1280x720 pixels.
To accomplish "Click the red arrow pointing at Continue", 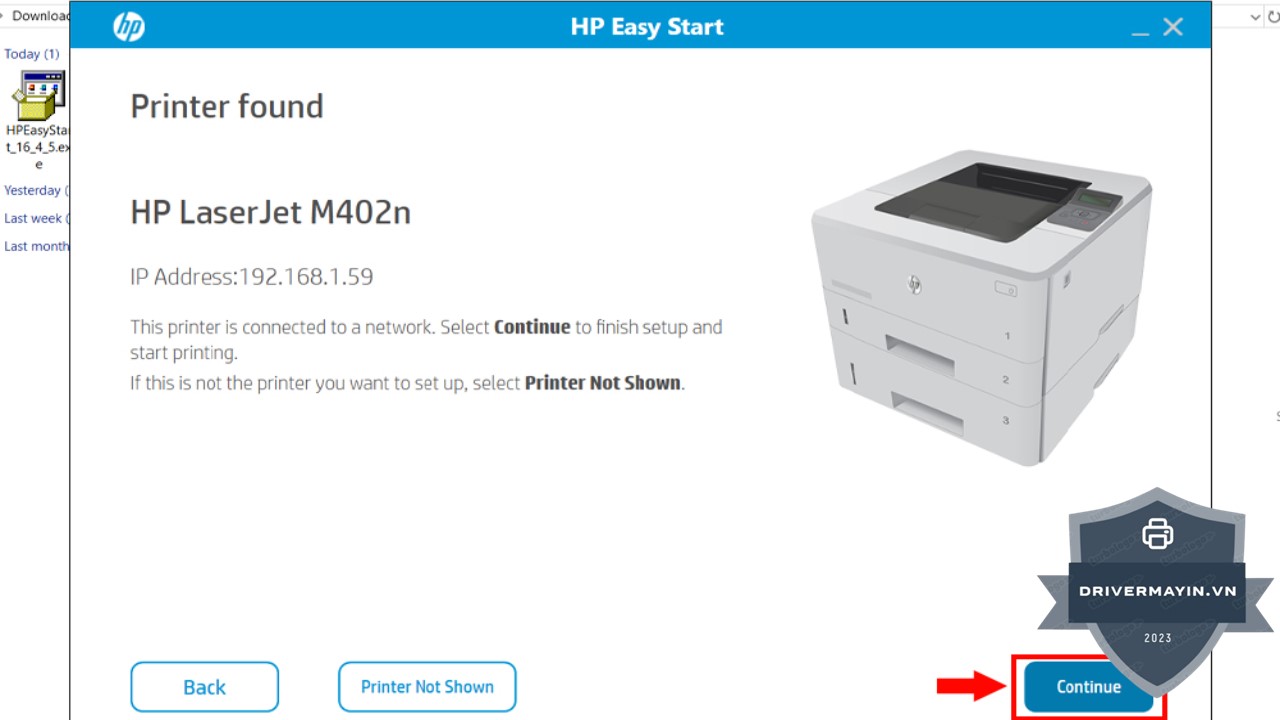I will pyautogui.click(x=972, y=686).
